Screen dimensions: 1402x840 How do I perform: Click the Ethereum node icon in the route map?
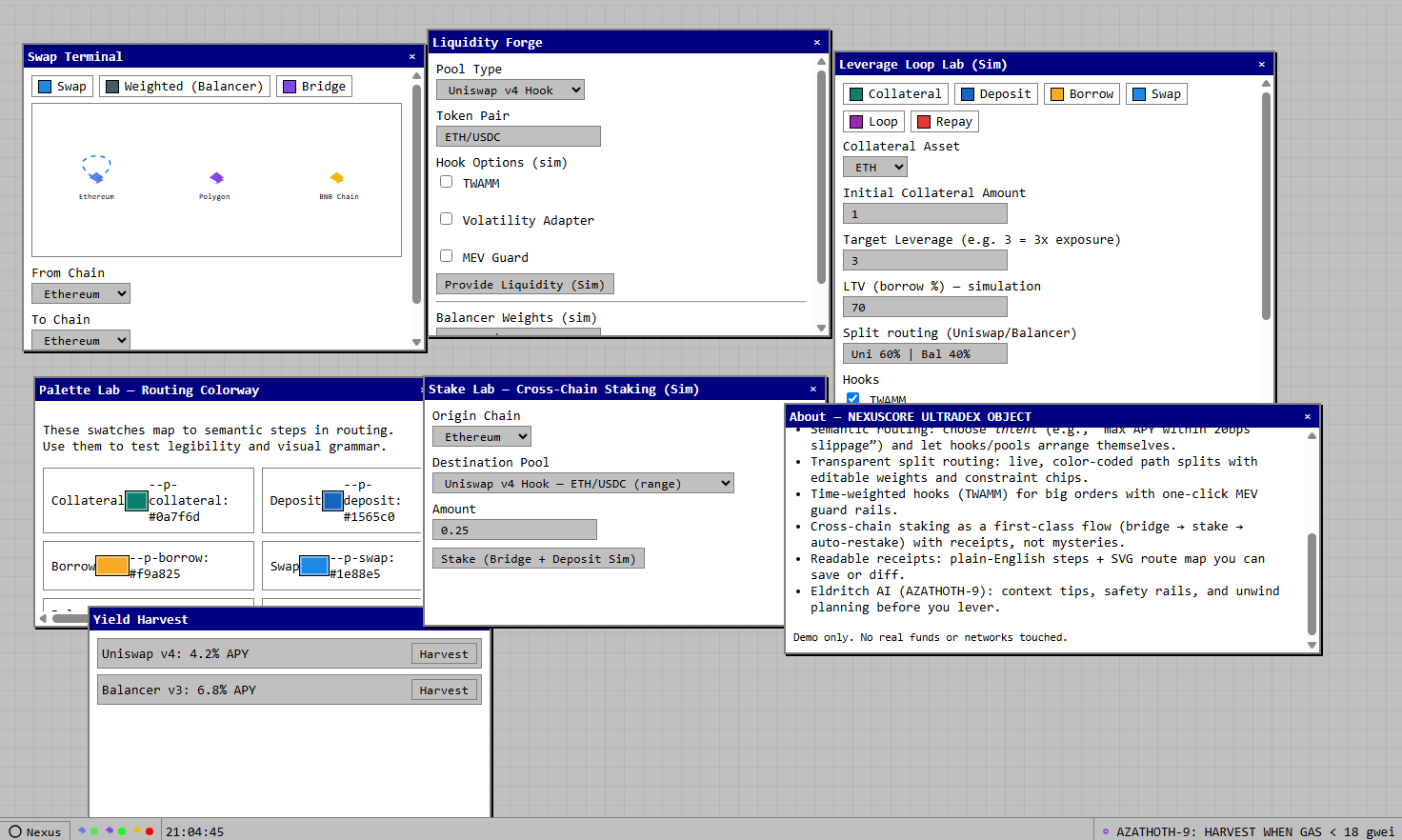(96, 177)
